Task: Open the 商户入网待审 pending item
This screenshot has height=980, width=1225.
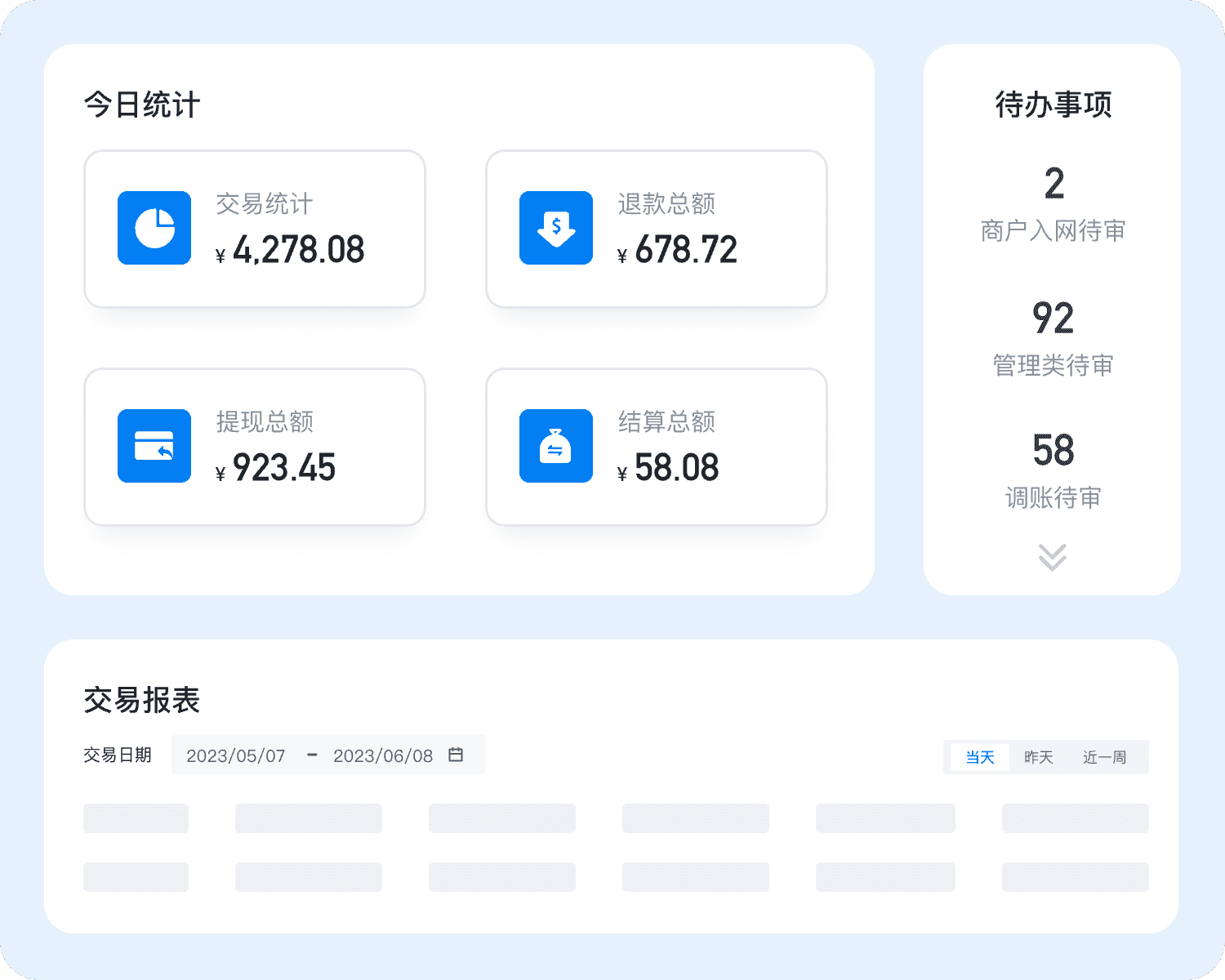Action: (1053, 231)
